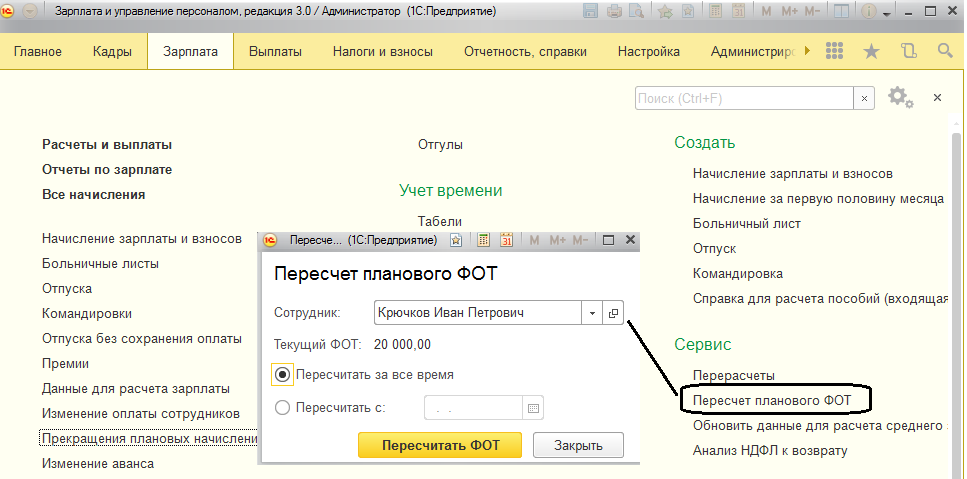Click the Save icon in title bar
Viewport: 967px width, 479px height.
pyautogui.click(x=590, y=12)
